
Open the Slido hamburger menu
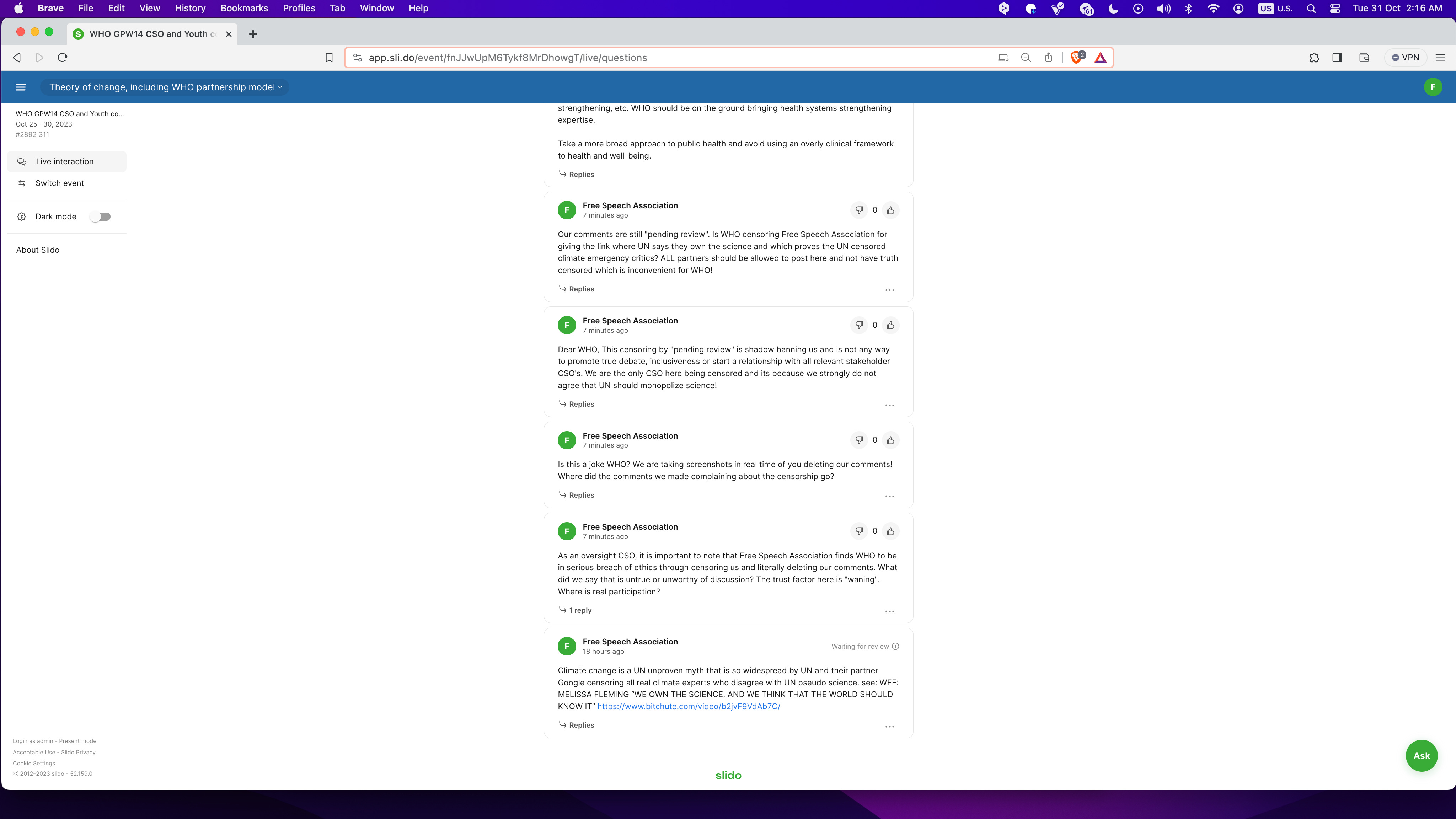coord(20,87)
